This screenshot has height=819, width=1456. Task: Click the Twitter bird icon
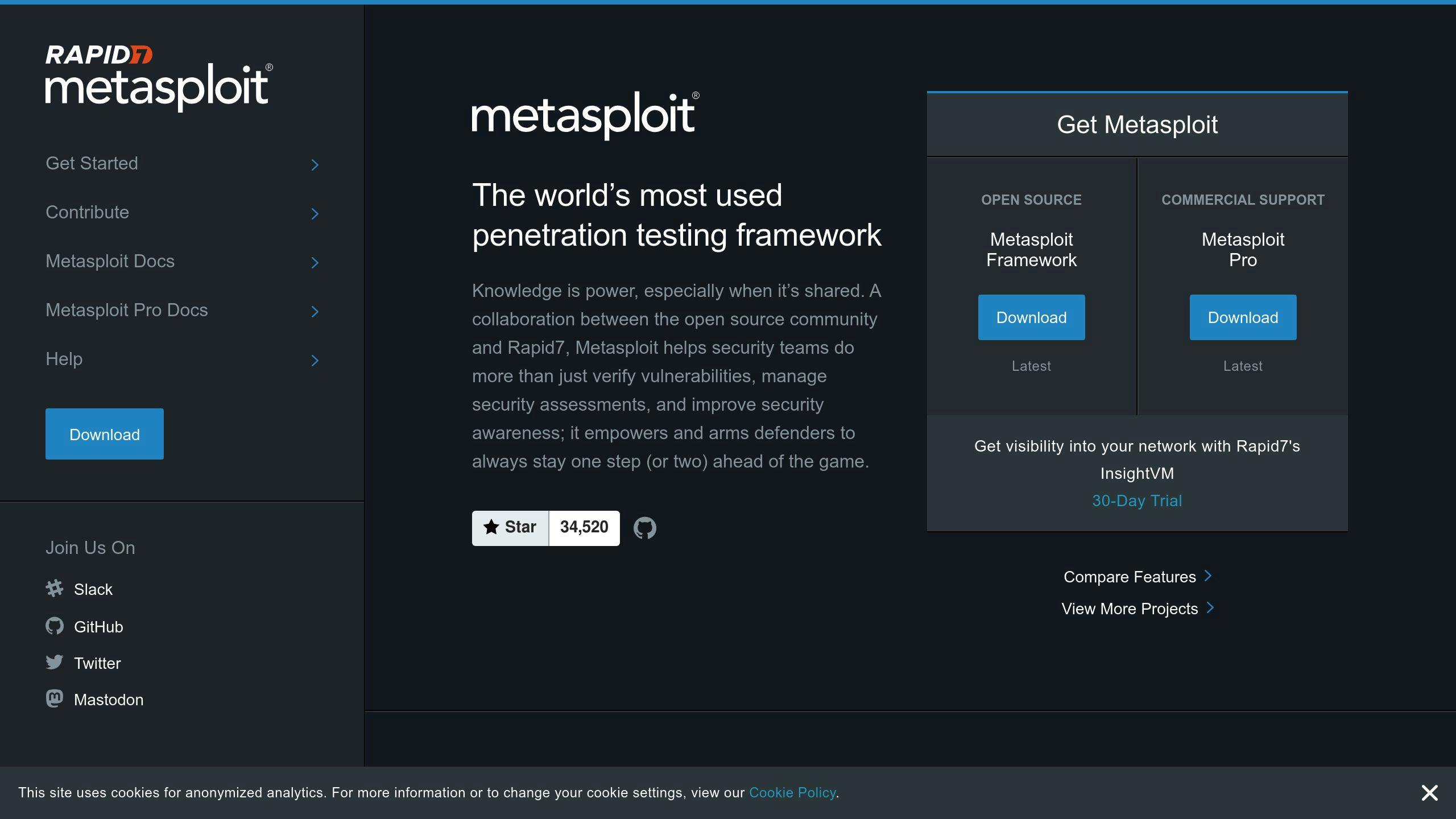[x=55, y=662]
